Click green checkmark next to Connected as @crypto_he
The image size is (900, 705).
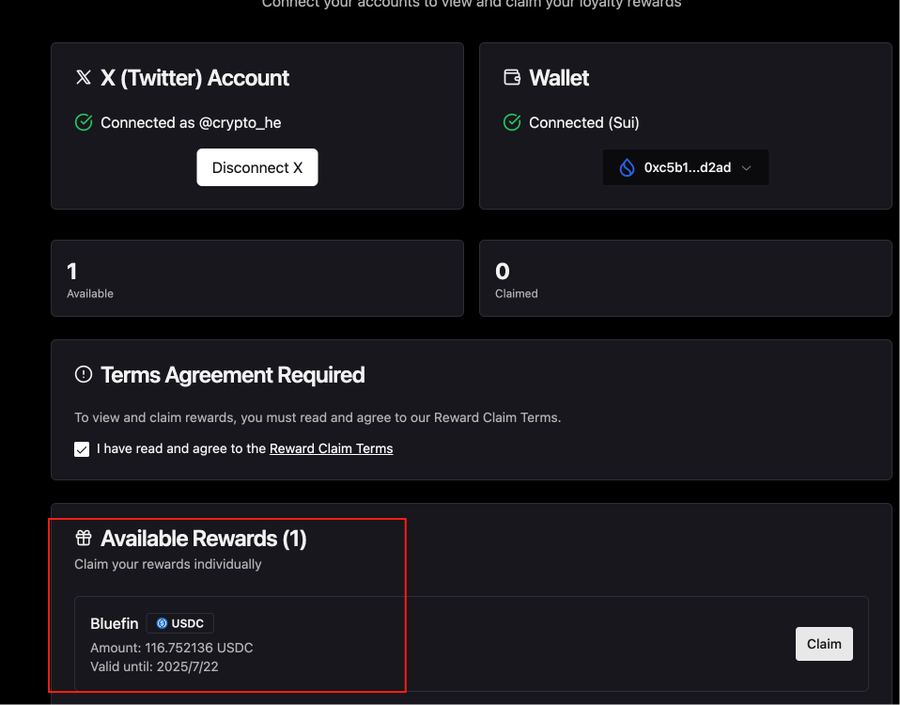tap(84, 122)
